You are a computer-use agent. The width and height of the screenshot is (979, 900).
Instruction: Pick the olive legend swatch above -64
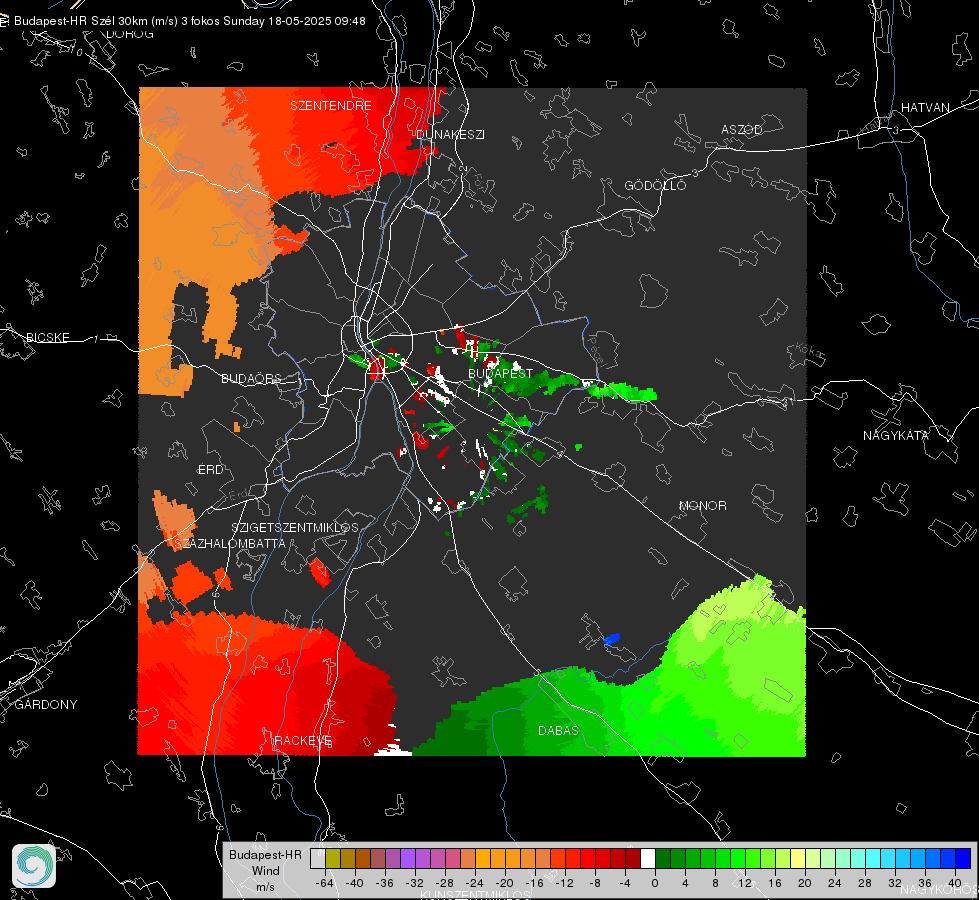pyautogui.click(x=333, y=858)
